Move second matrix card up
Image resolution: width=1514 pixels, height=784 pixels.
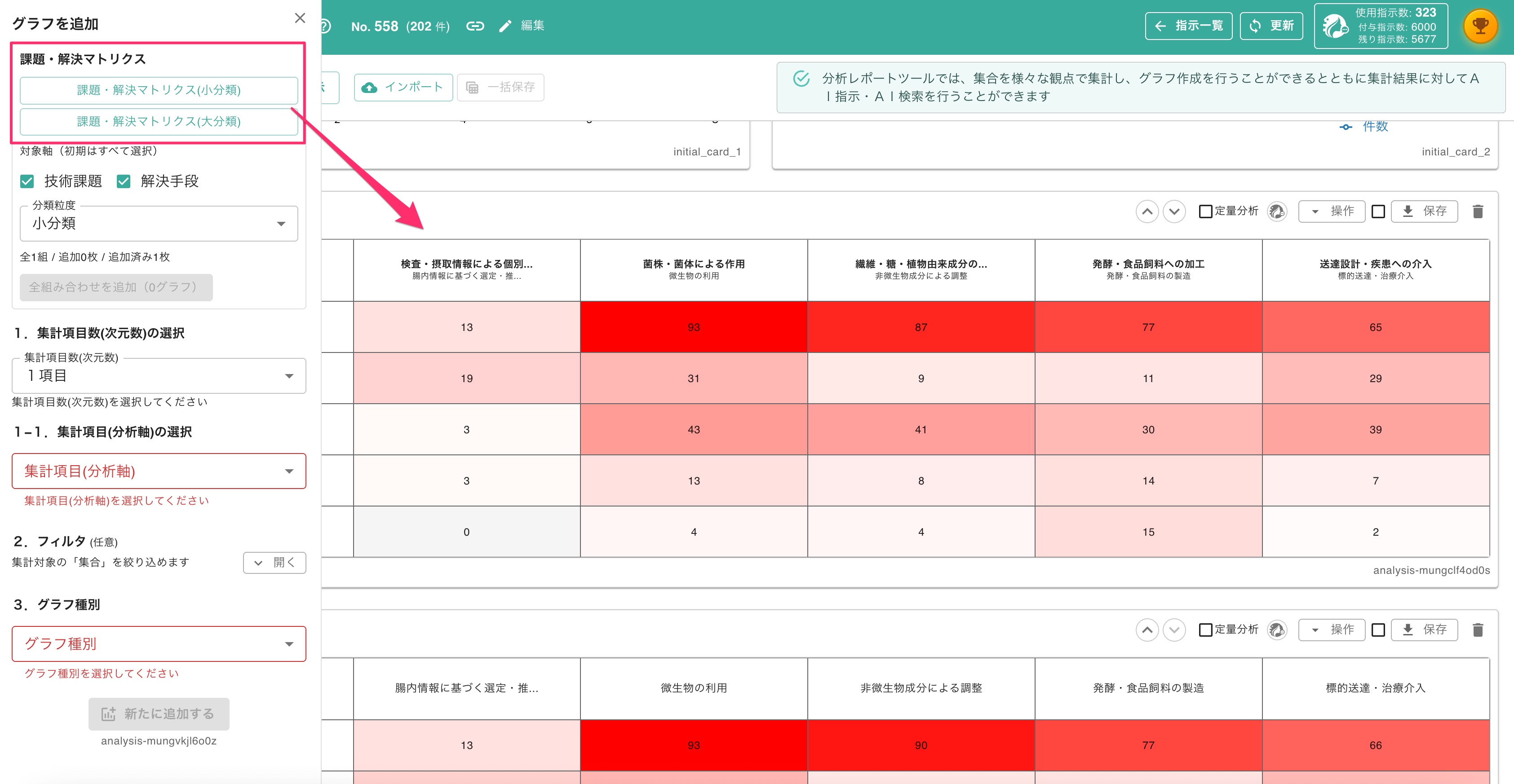click(x=1147, y=630)
